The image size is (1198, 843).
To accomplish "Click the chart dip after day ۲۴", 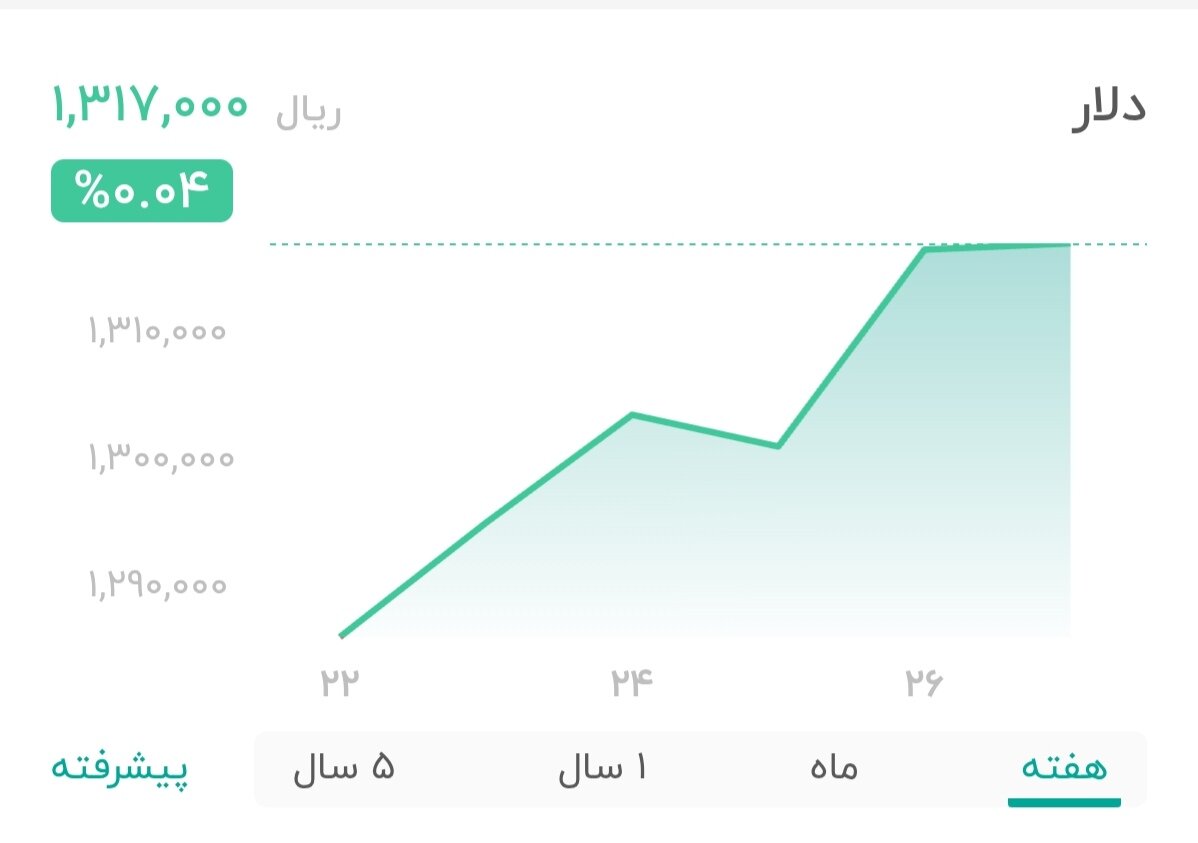I will (779, 445).
